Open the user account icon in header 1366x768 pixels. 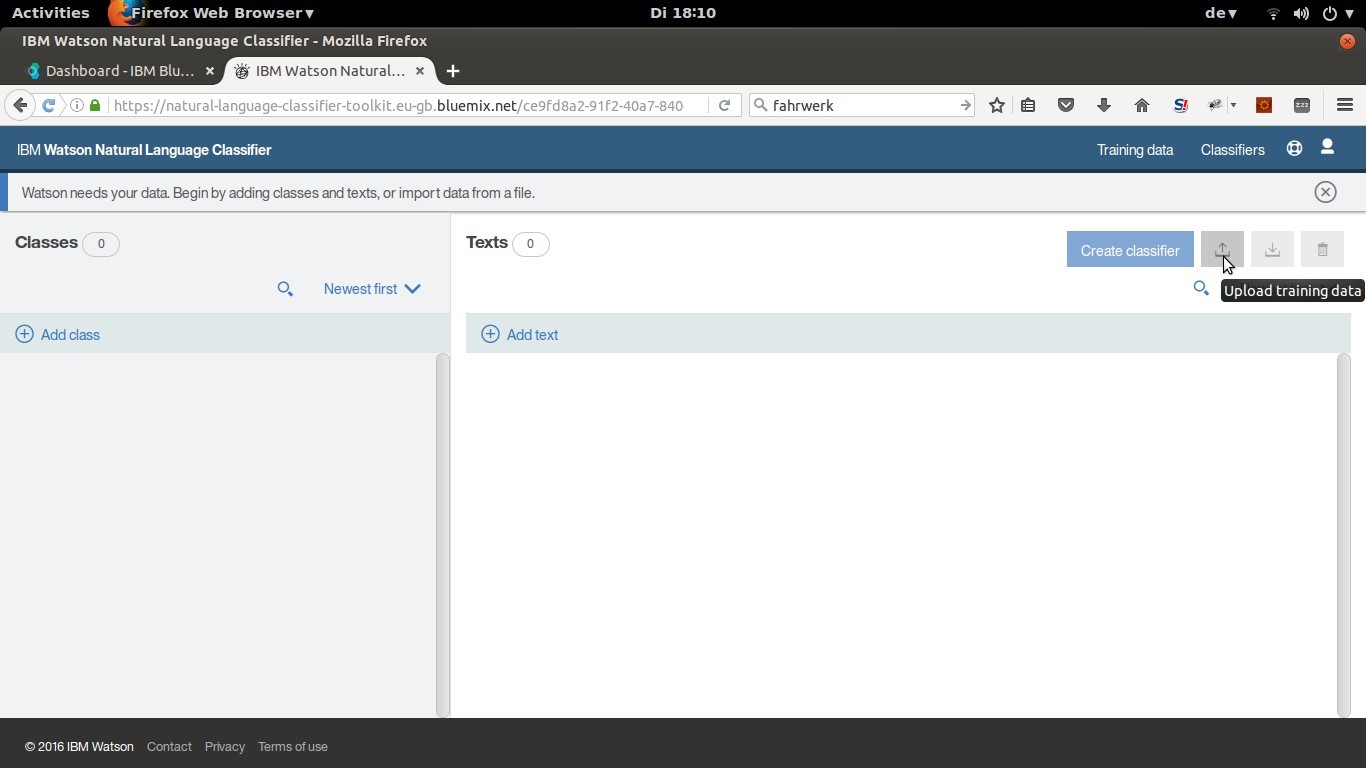click(x=1327, y=147)
